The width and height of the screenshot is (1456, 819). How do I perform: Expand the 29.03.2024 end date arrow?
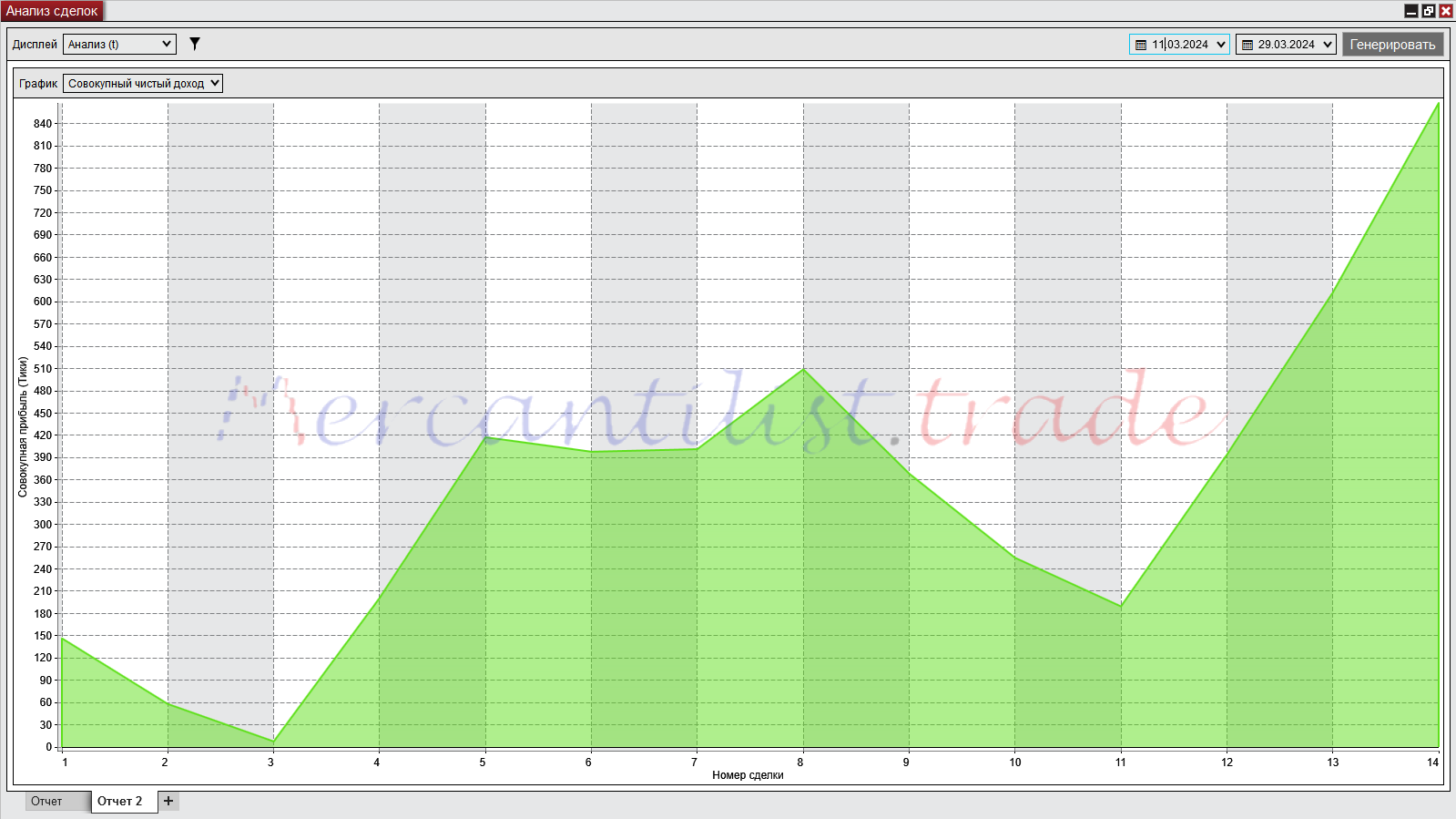click(1328, 45)
